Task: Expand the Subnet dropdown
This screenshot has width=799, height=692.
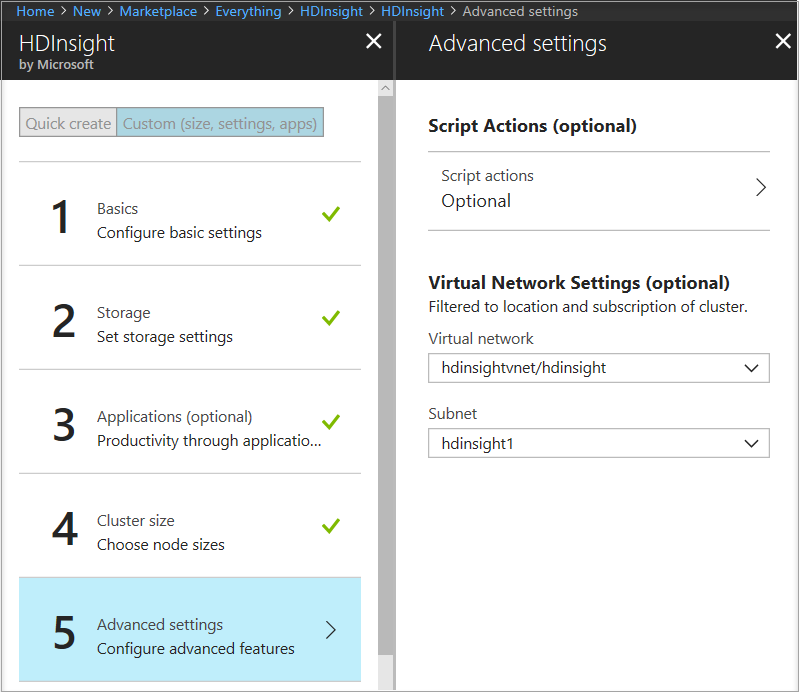Action: 598,443
